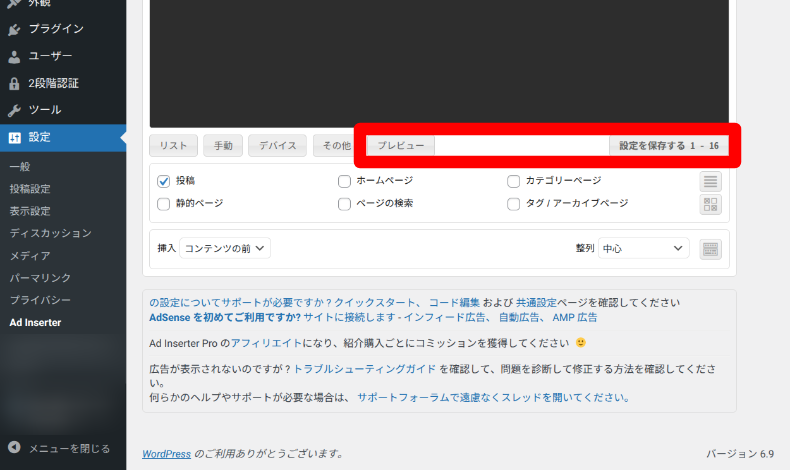This screenshot has height=470, width=790.
Task: Open the AdSense を初めてご利用ですか? link
Action: pos(225,318)
